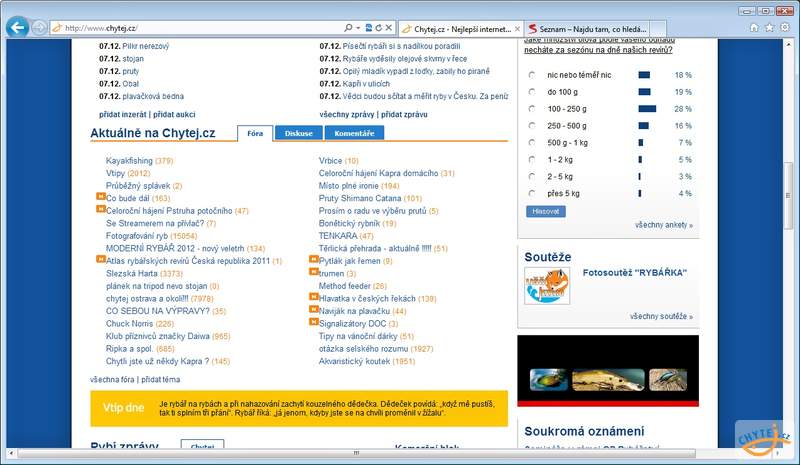Open Fotosoutěž "RYBÁŘKA" link
This screenshot has height=465, width=800.
point(635,273)
